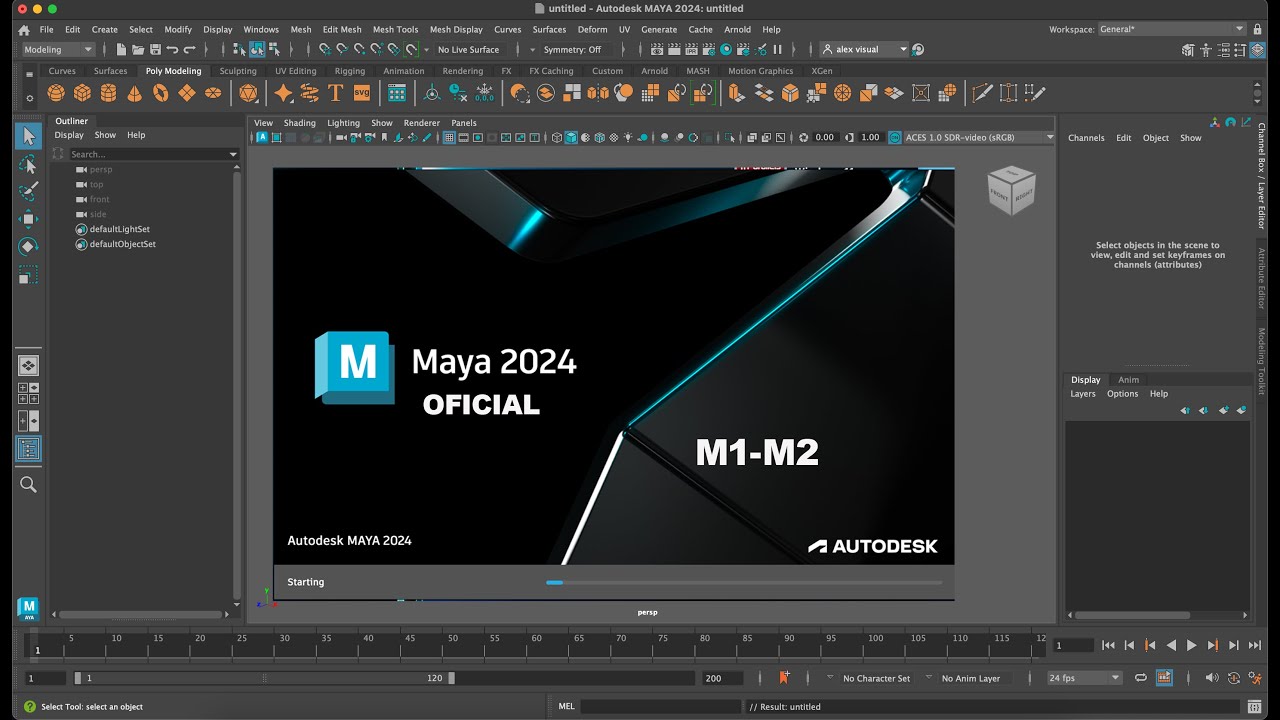Image resolution: width=1280 pixels, height=720 pixels.
Task: Toggle the Outliner layout button in sidebar
Action: [x=28, y=450]
